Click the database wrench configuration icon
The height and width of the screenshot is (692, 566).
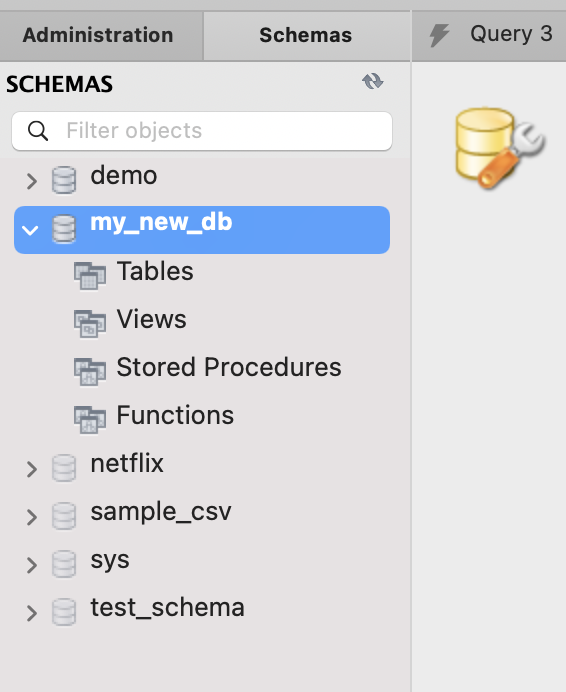pos(500,148)
